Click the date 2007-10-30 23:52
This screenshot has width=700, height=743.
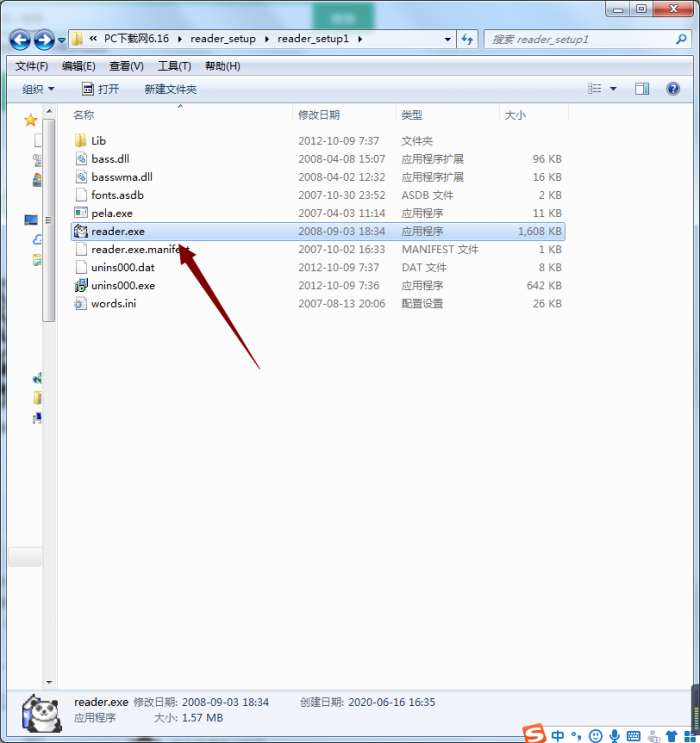click(341, 195)
